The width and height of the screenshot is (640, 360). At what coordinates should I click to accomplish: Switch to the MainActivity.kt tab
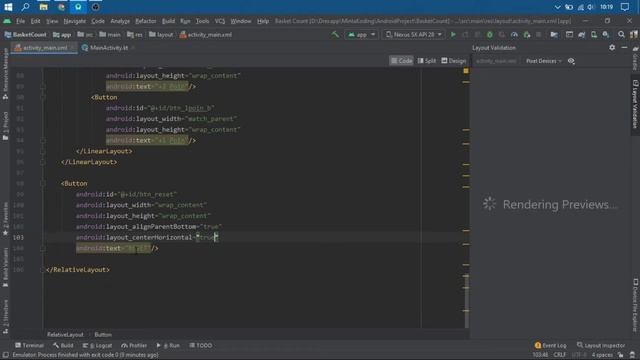(109, 48)
